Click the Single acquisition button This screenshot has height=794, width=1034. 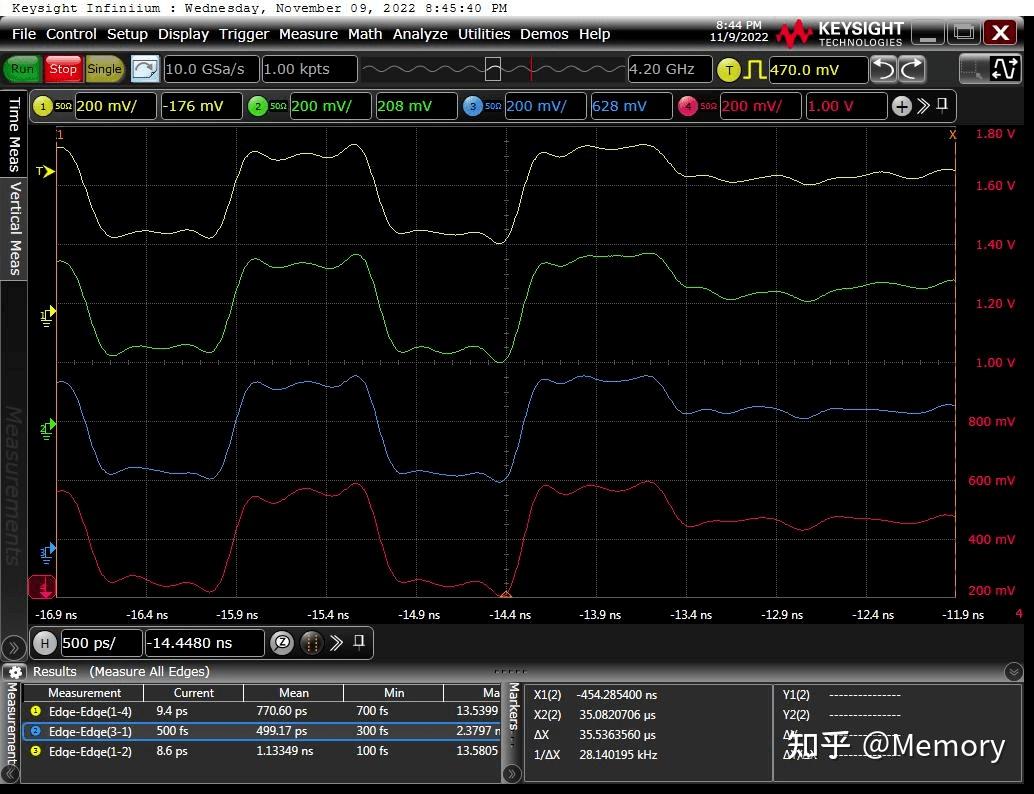coord(104,69)
